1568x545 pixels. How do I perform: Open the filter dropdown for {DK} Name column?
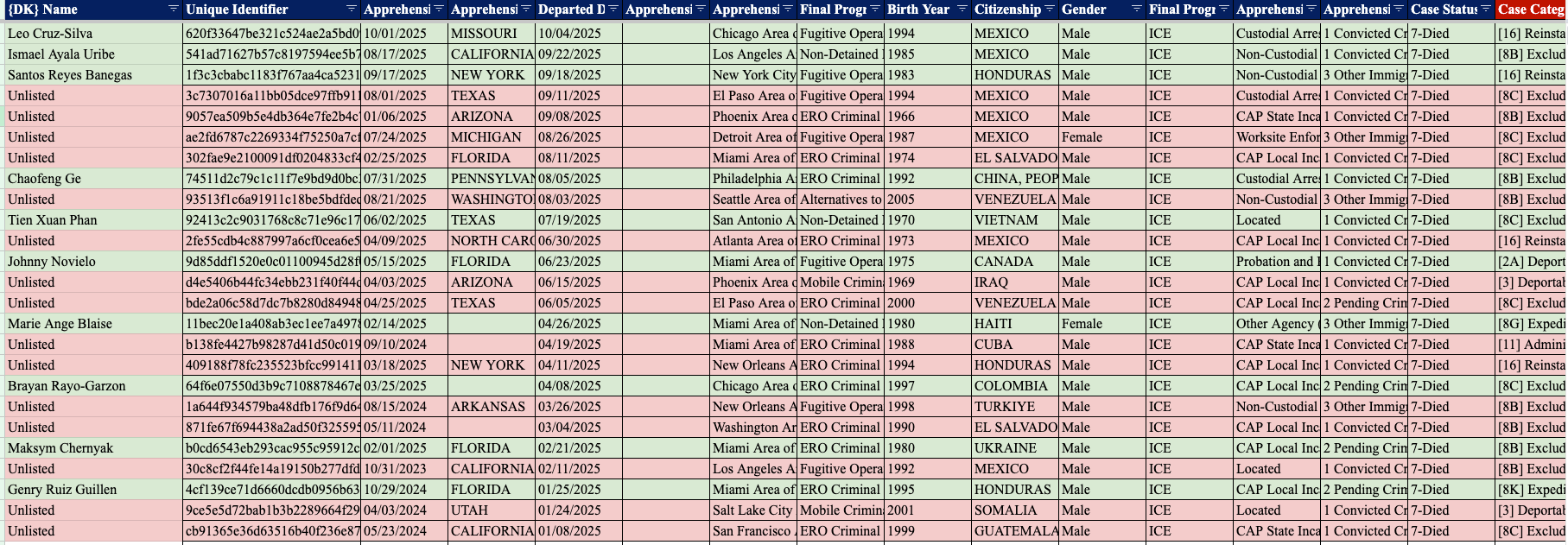coord(174,10)
